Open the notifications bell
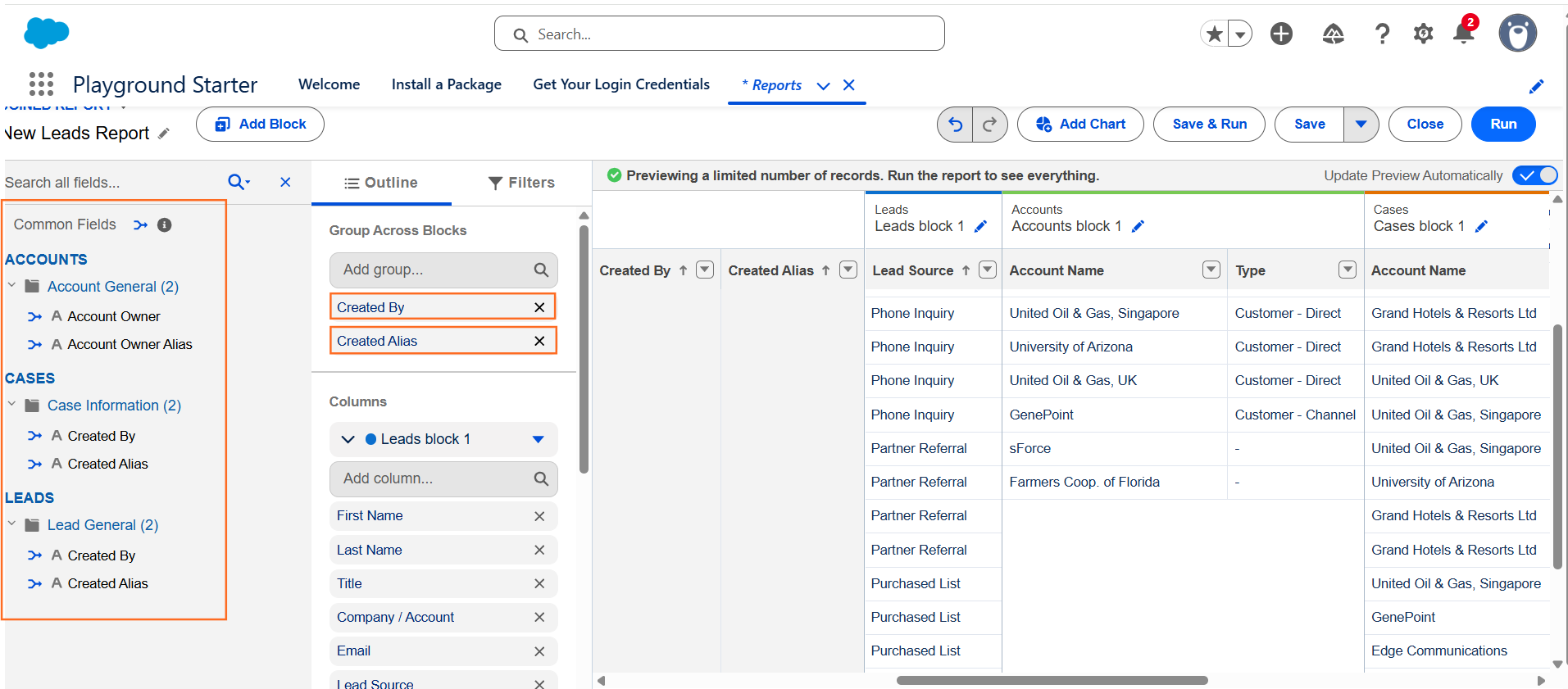Screen dimensions: 1568x689 click(1464, 33)
